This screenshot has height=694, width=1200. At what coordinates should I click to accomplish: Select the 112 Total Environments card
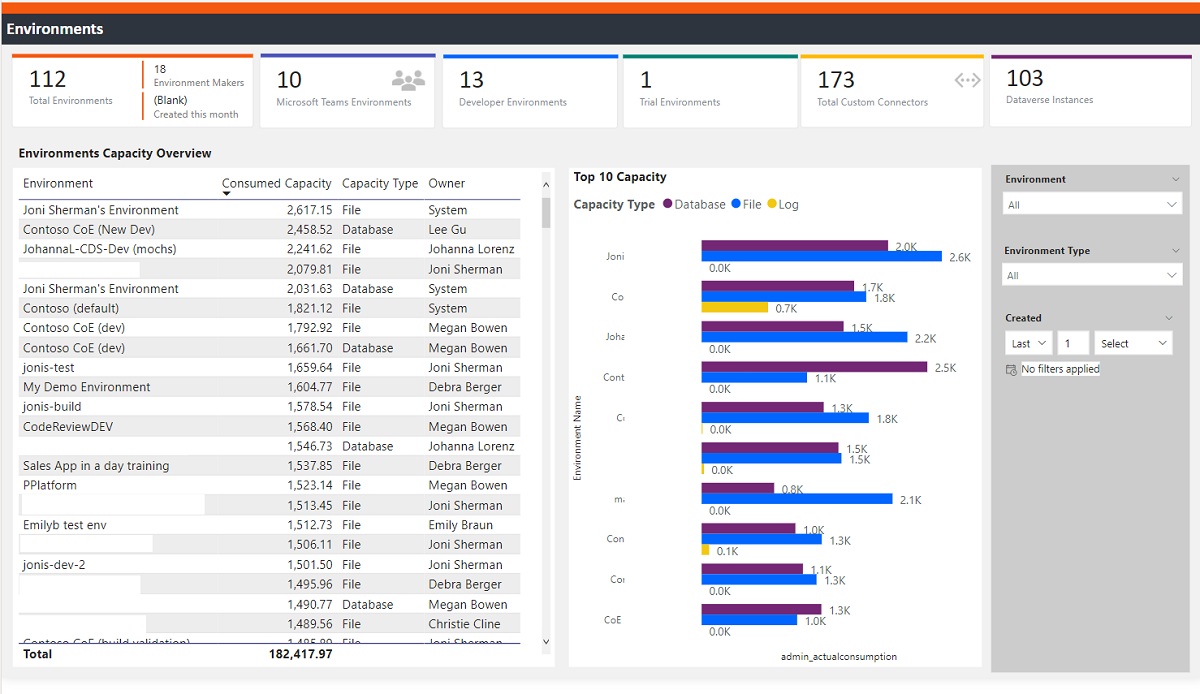(78, 90)
